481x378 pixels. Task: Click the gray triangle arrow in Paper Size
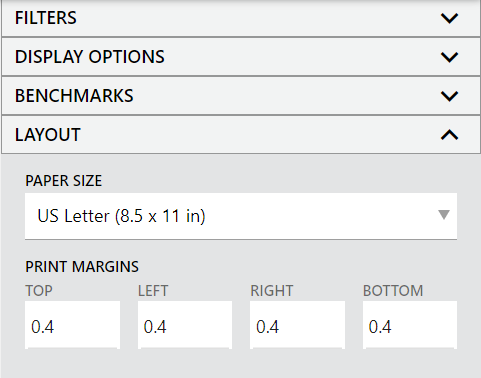444,215
